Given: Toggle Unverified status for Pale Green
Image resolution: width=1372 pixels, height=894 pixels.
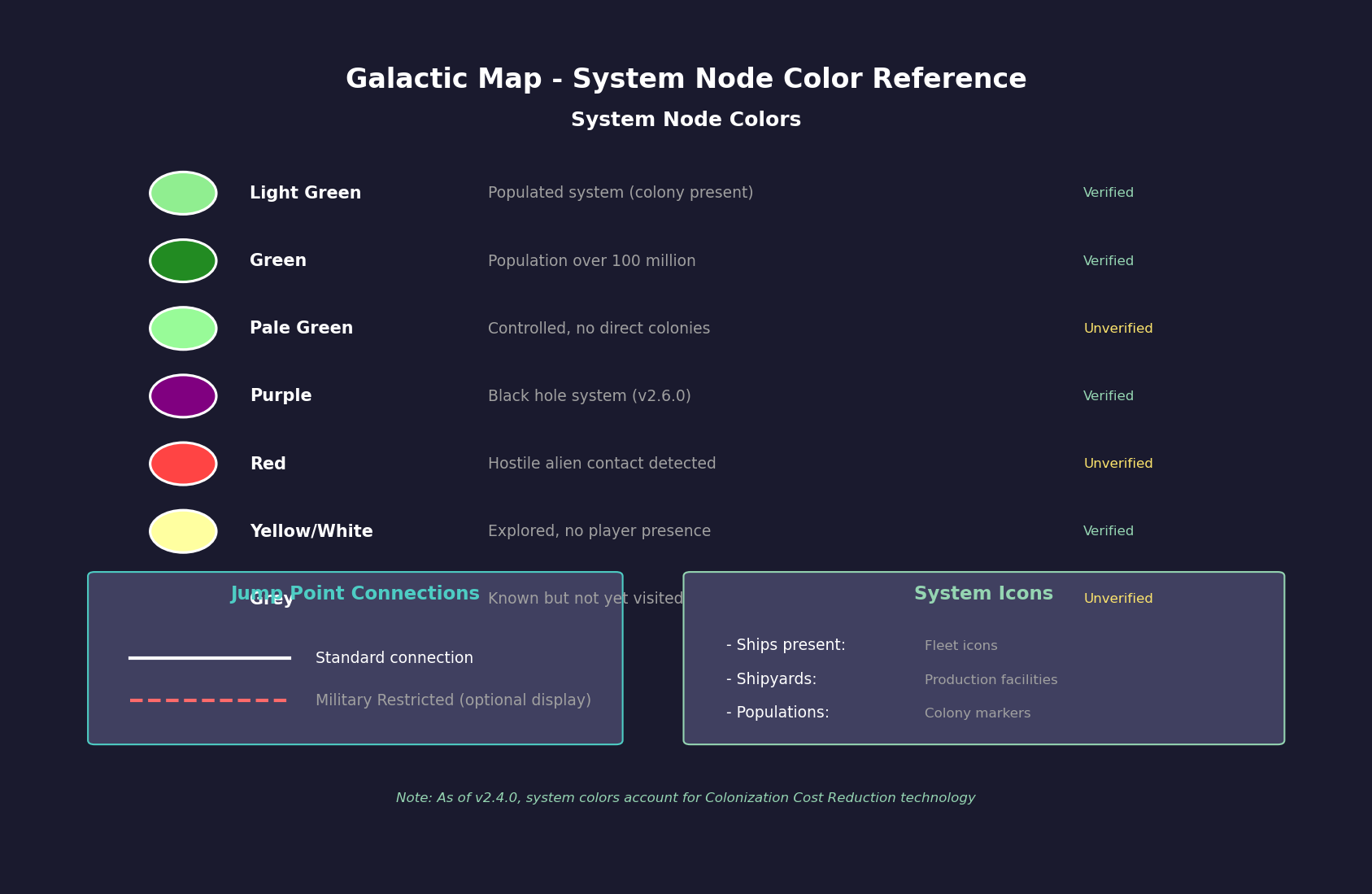Looking at the screenshot, I should click(1118, 328).
